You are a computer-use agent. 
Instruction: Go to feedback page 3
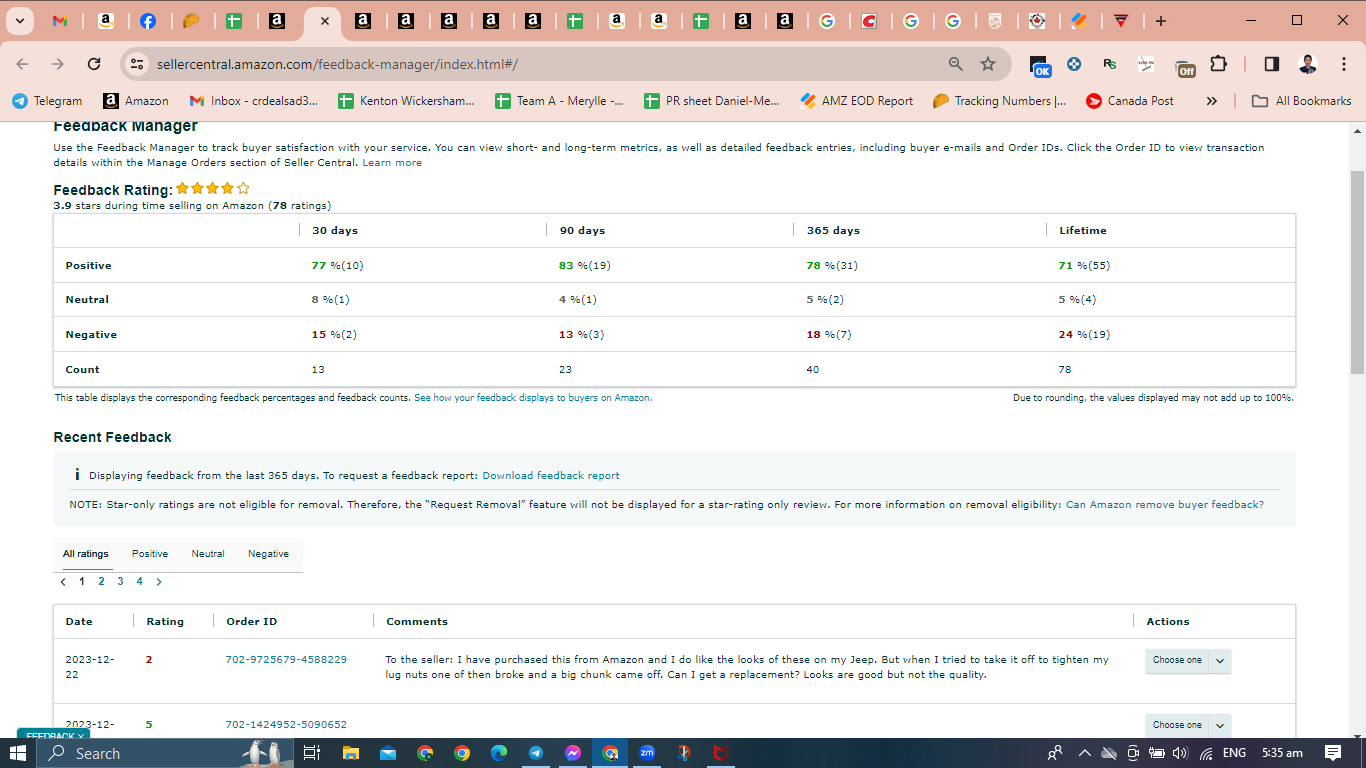(120, 581)
